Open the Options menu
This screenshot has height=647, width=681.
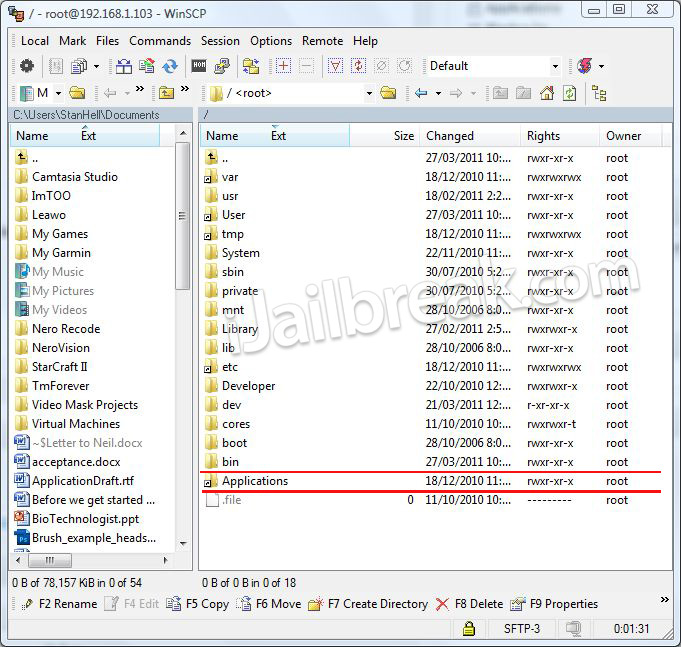[x=271, y=41]
